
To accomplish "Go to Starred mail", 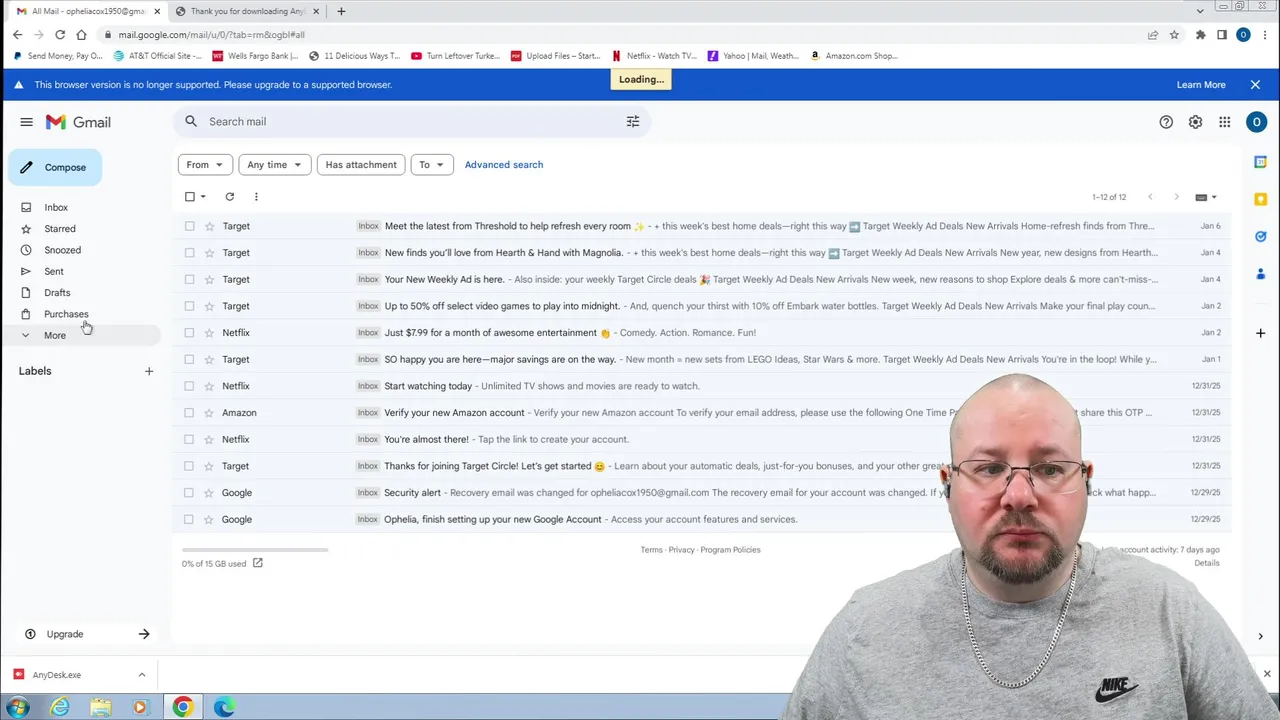I will coord(60,229).
